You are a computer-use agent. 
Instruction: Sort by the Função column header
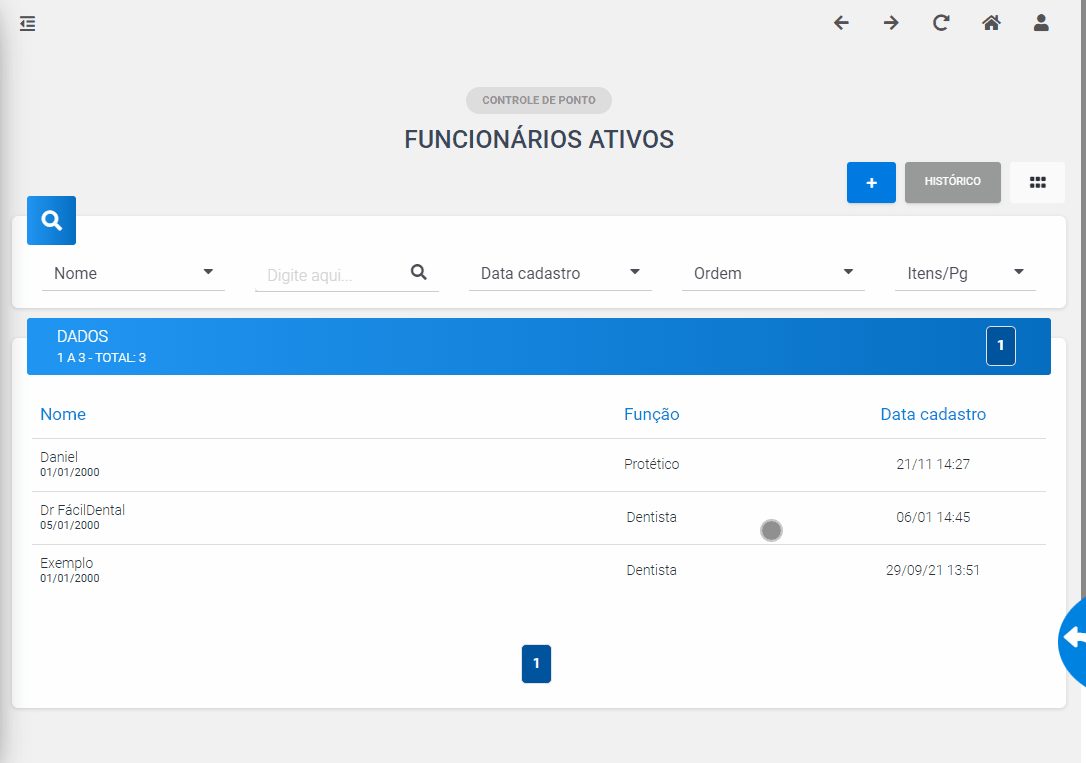point(651,414)
